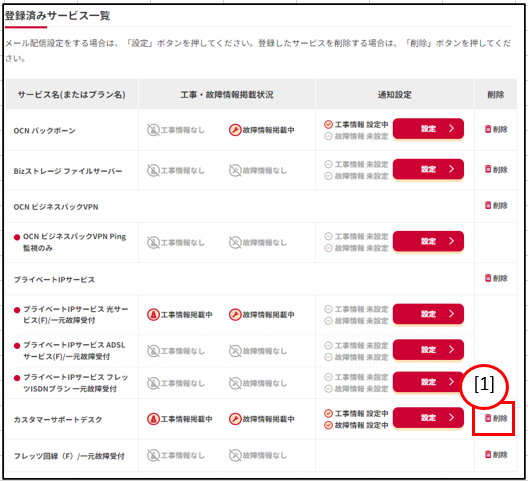Image resolution: width=528 pixels, height=481 pixels.
Task: Click the 工事・故障情報掲載状況 column header
Action: [x=227, y=95]
